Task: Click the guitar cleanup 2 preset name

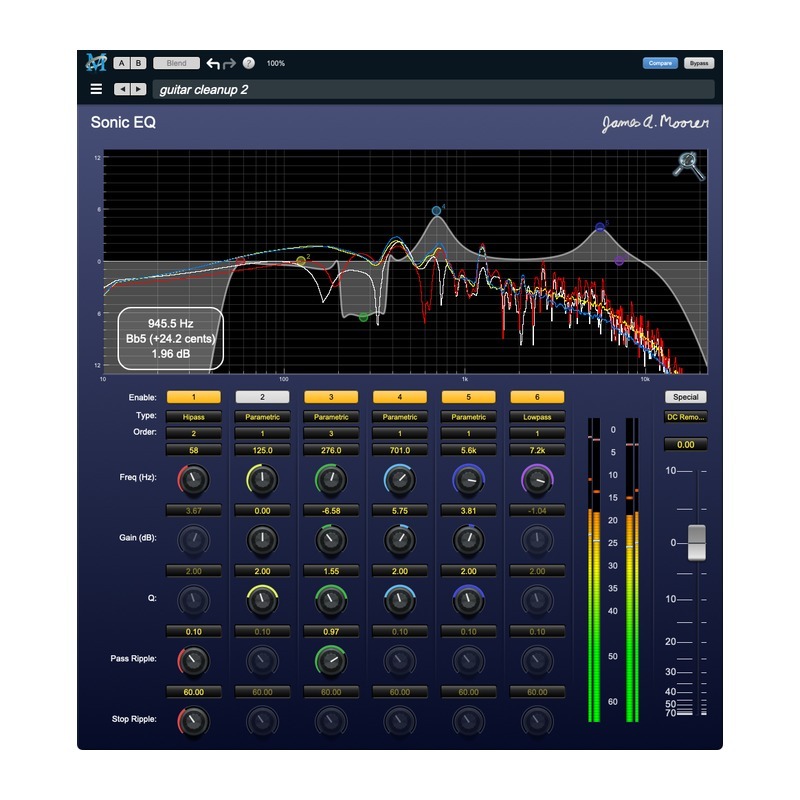Action: click(x=204, y=90)
